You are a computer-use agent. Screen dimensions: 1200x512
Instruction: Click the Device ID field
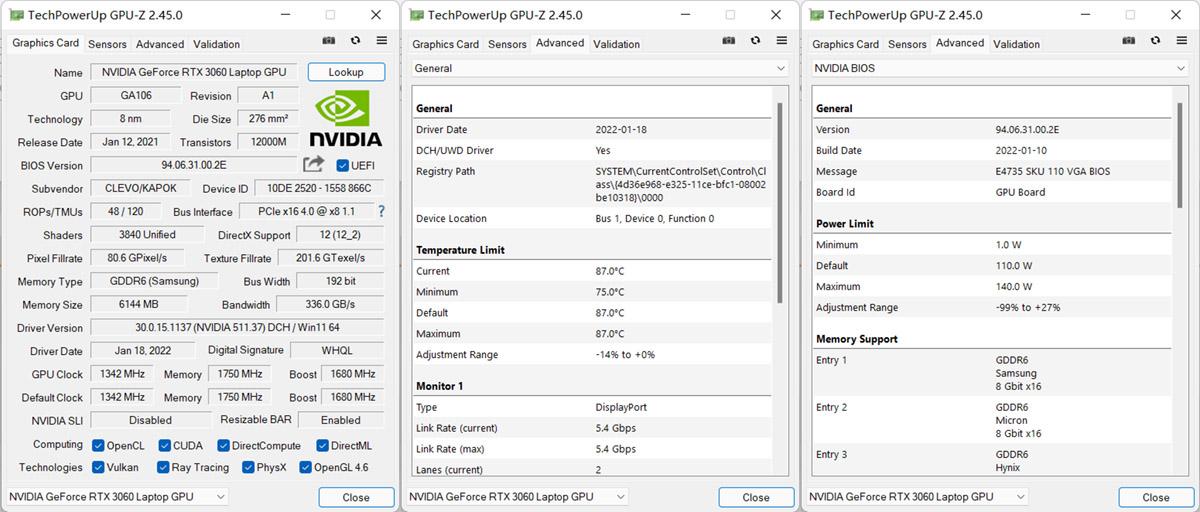coord(319,188)
